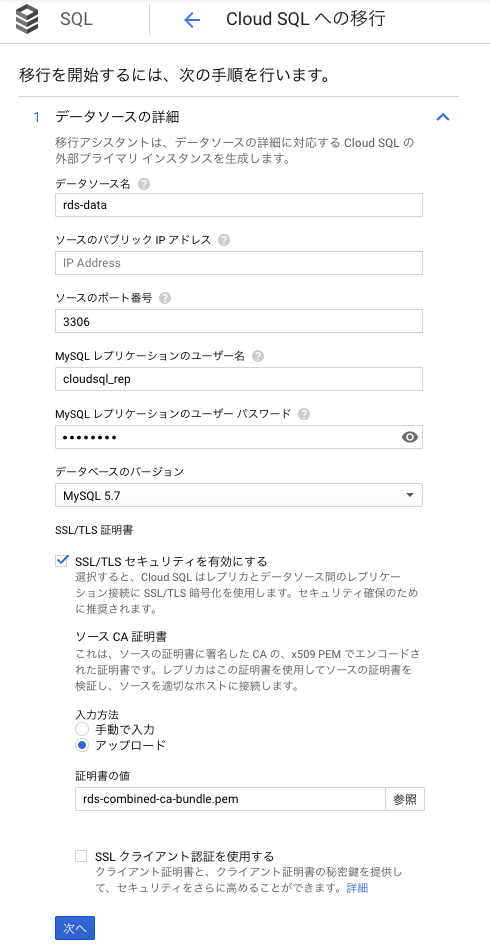This screenshot has width=490, height=949.
Task: Open help icon beside ユーザー パスワード label
Action: click(x=304, y=414)
